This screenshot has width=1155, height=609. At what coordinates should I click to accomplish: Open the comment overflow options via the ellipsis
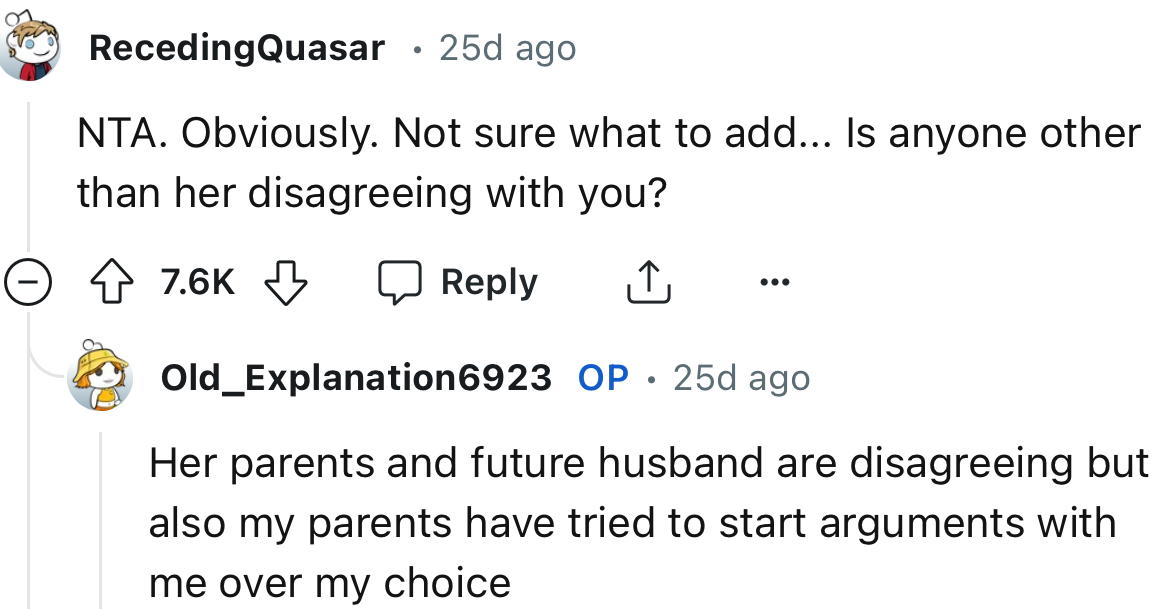coord(775,281)
